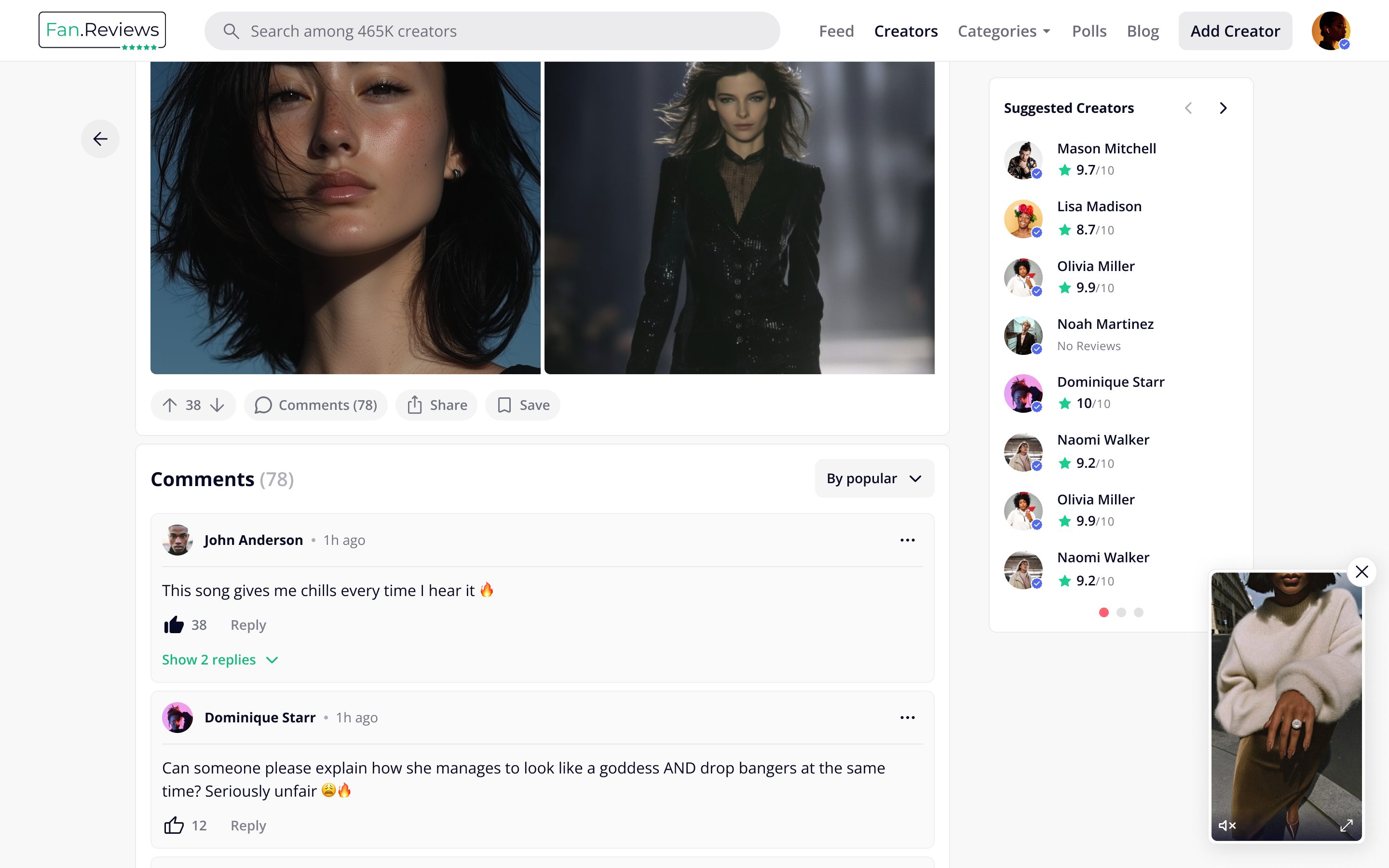Open the Categories dropdown

click(1003, 31)
